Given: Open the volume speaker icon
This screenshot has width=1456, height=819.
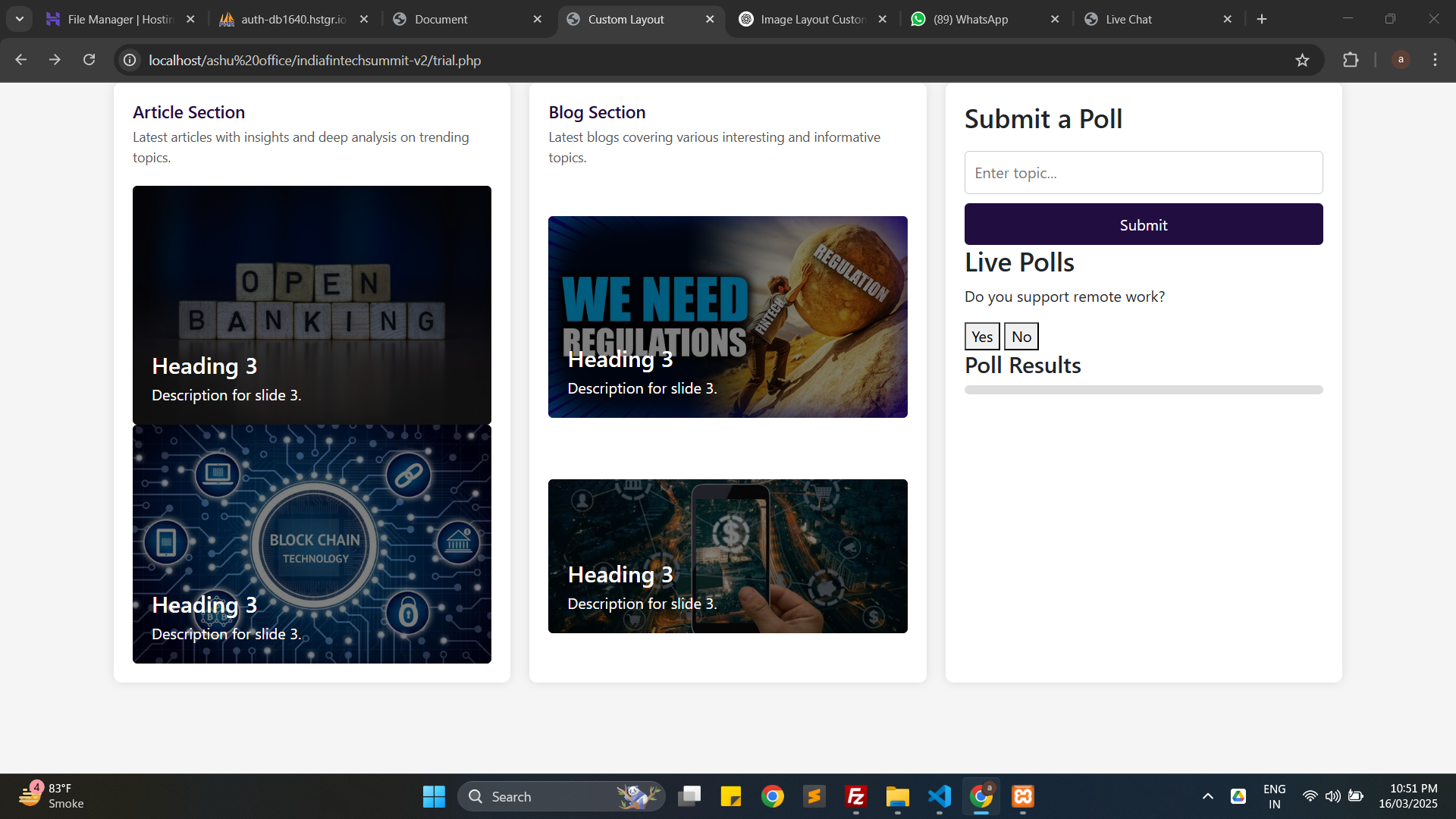Looking at the screenshot, I should click(x=1332, y=796).
